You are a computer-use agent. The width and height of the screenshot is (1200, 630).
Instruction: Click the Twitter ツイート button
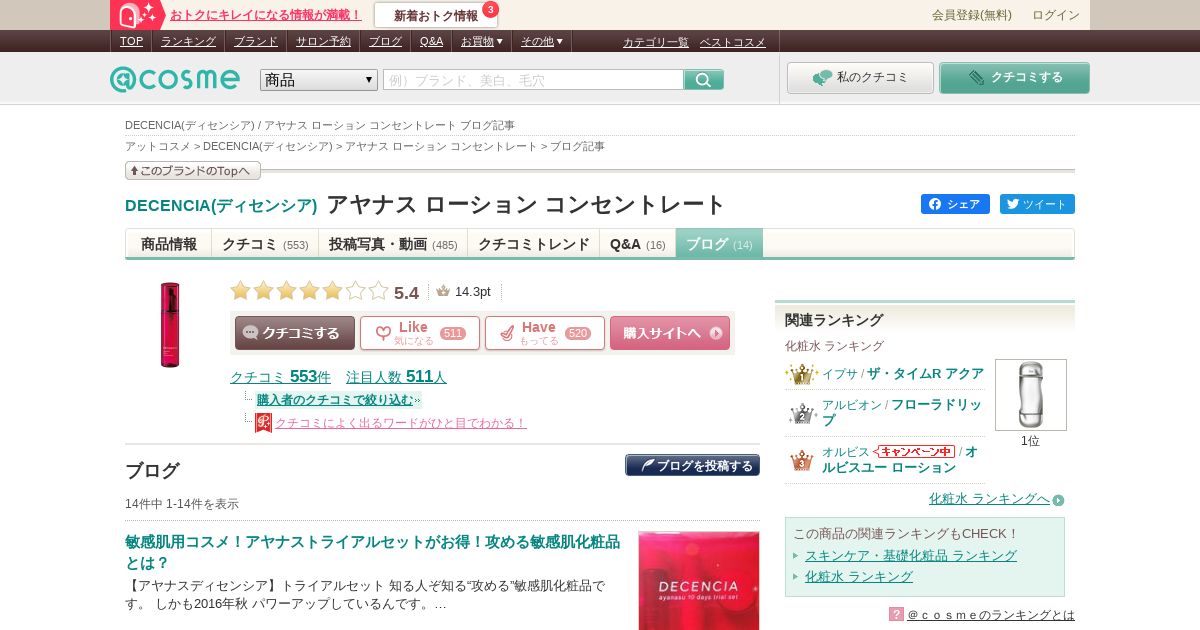1037,204
